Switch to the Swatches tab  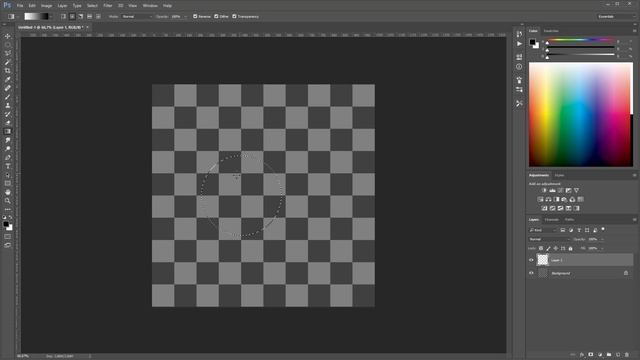(x=551, y=31)
